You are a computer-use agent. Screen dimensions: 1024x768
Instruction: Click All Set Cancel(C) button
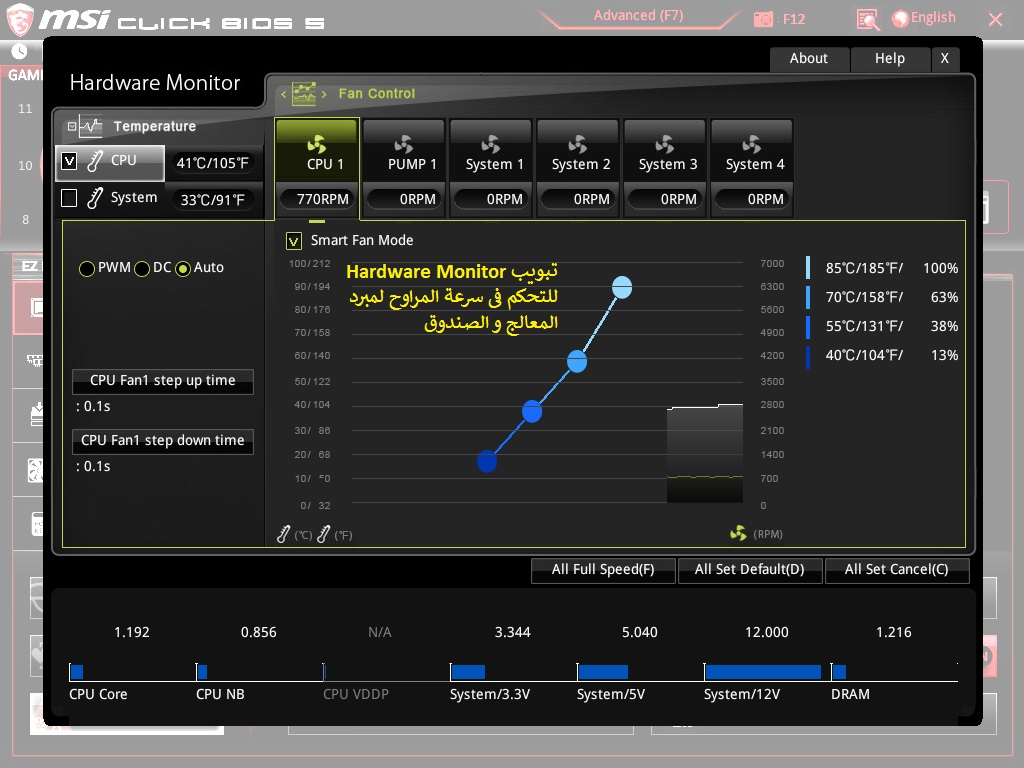pos(897,569)
